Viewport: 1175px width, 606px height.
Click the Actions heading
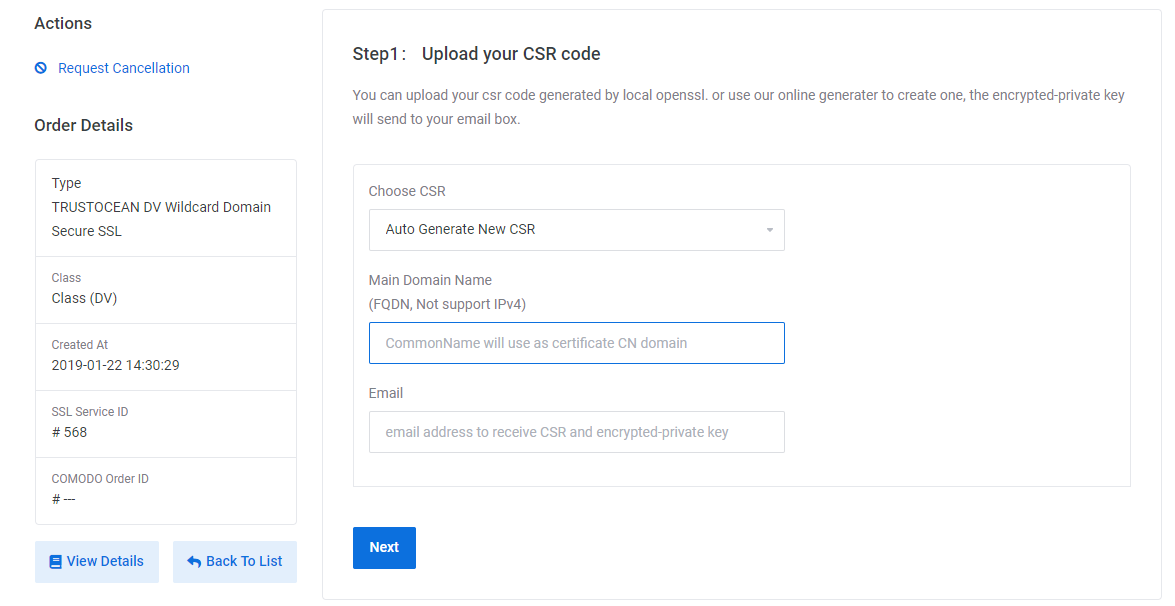click(x=63, y=23)
